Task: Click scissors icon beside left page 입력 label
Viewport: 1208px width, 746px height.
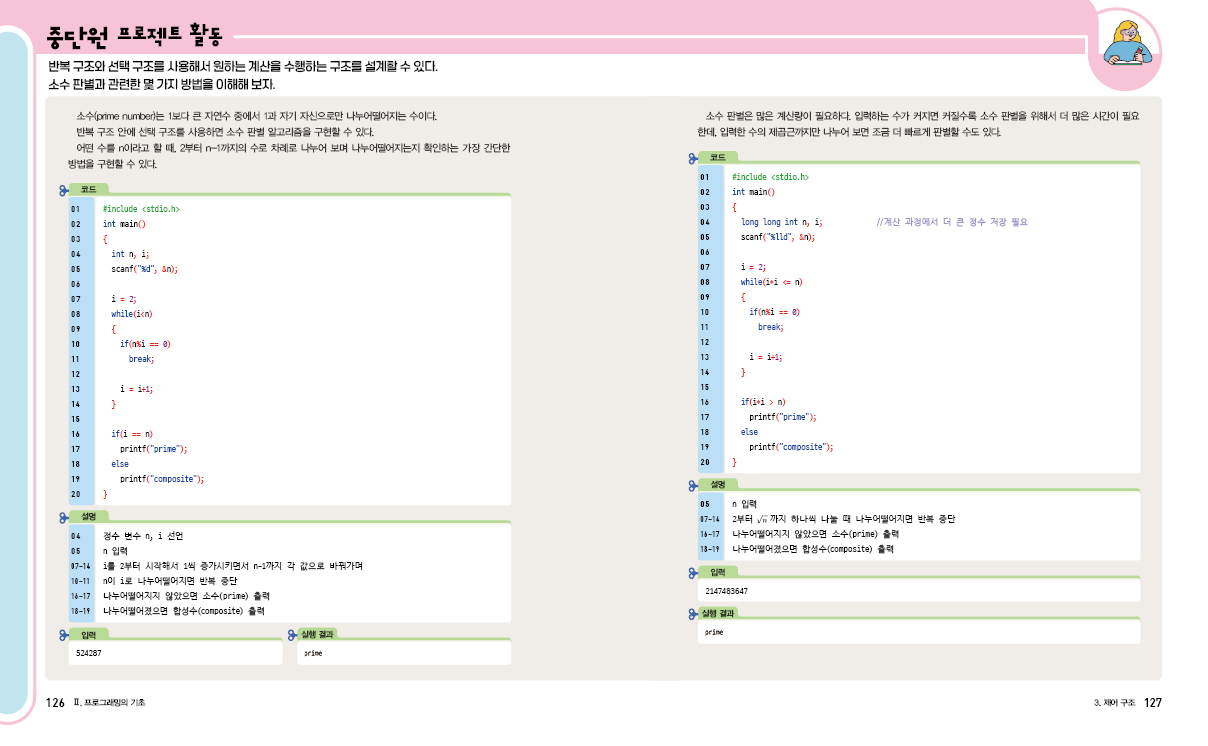Action: (x=66, y=634)
